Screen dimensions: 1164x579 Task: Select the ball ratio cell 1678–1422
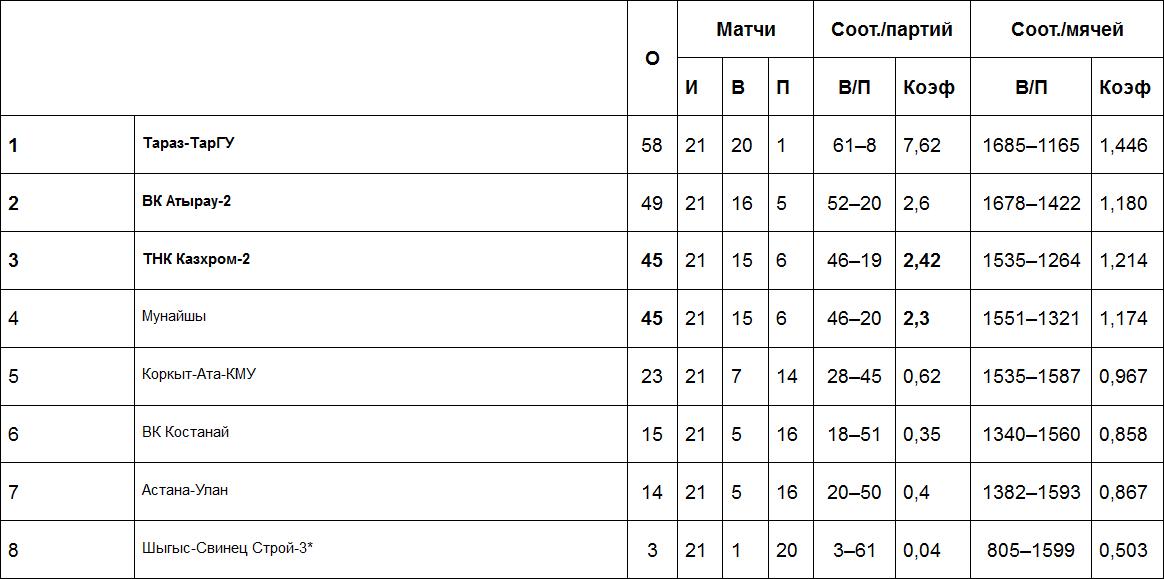click(x=1031, y=203)
